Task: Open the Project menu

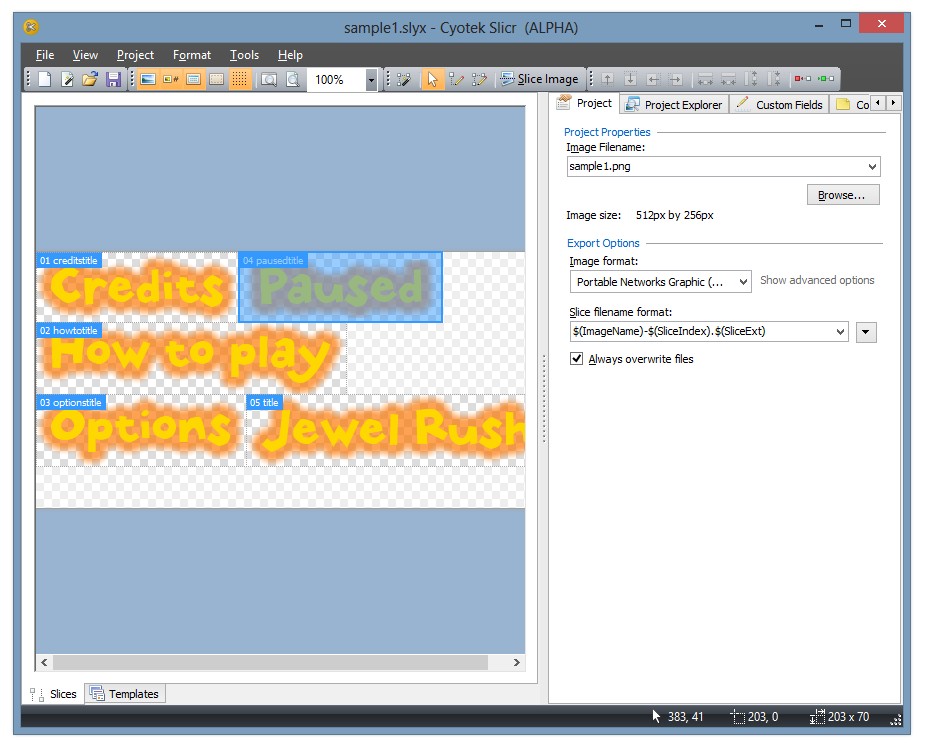Action: click(135, 55)
